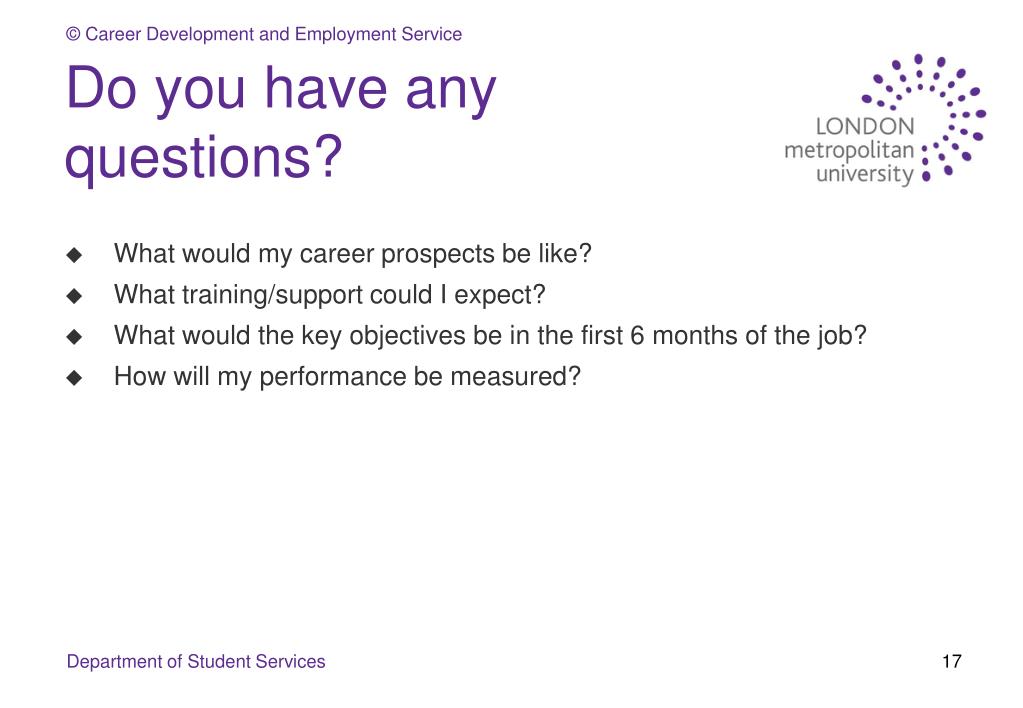This screenshot has height=708, width=1023.
Task: Click the second diamond bullet marker
Action: [x=74, y=296]
